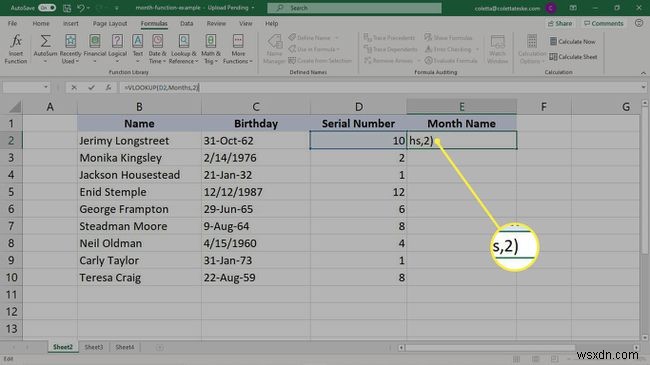Open More Functions menu
This screenshot has width=650, height=365.
click(238, 49)
